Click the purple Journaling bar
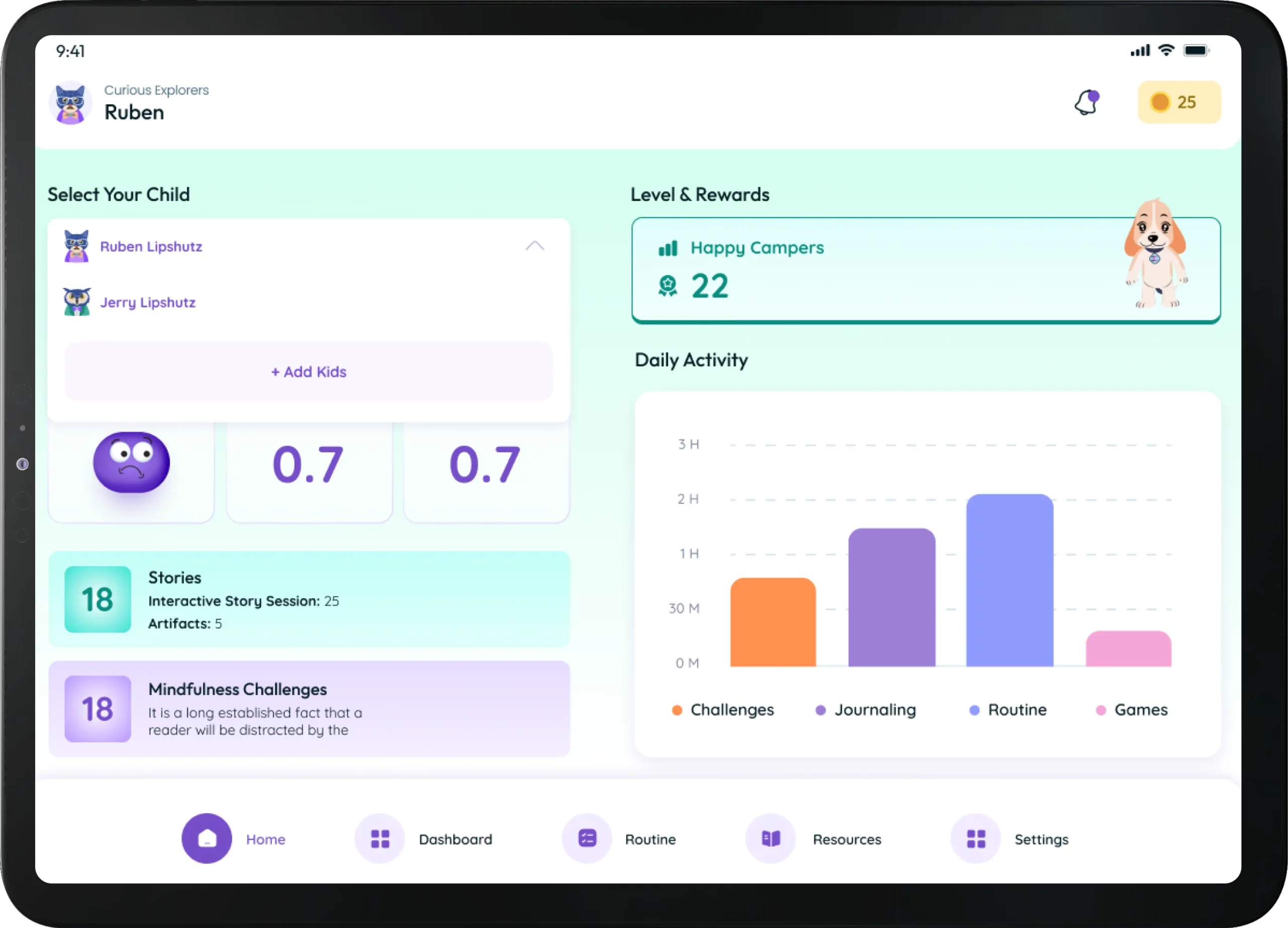This screenshot has height=928, width=1288. point(892,597)
